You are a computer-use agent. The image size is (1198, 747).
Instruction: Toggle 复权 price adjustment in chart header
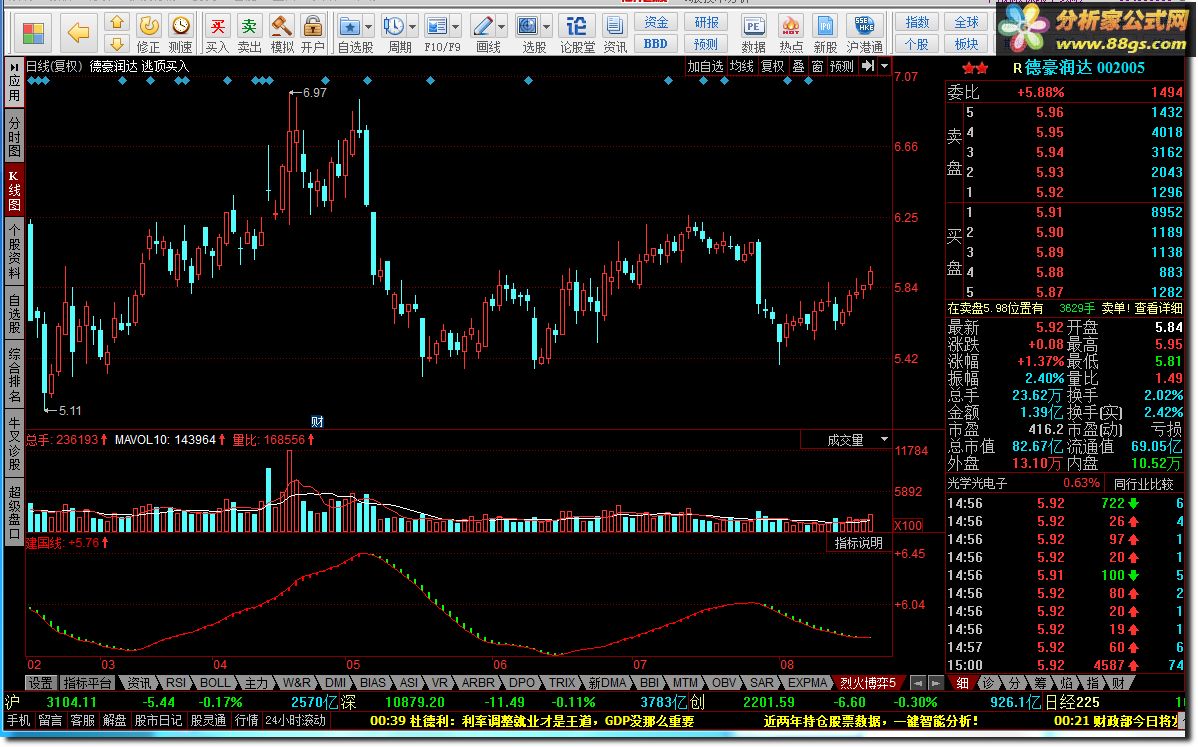pos(772,66)
